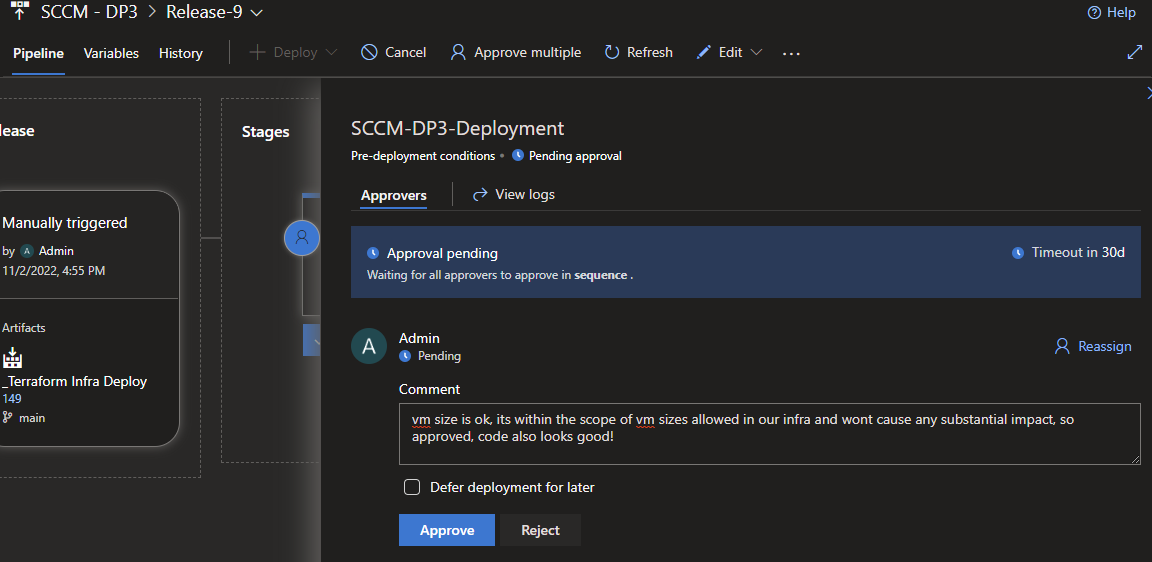
Task: Click the pre-deployment approver person icon on the stage
Action: pos(302,238)
